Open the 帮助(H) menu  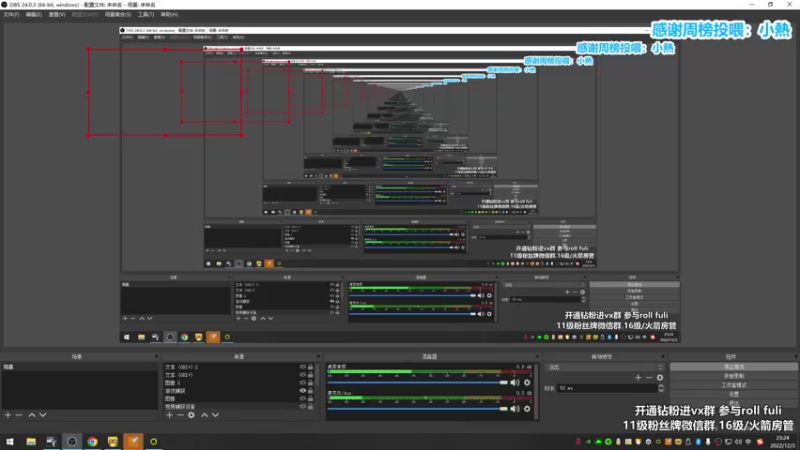tap(169, 14)
